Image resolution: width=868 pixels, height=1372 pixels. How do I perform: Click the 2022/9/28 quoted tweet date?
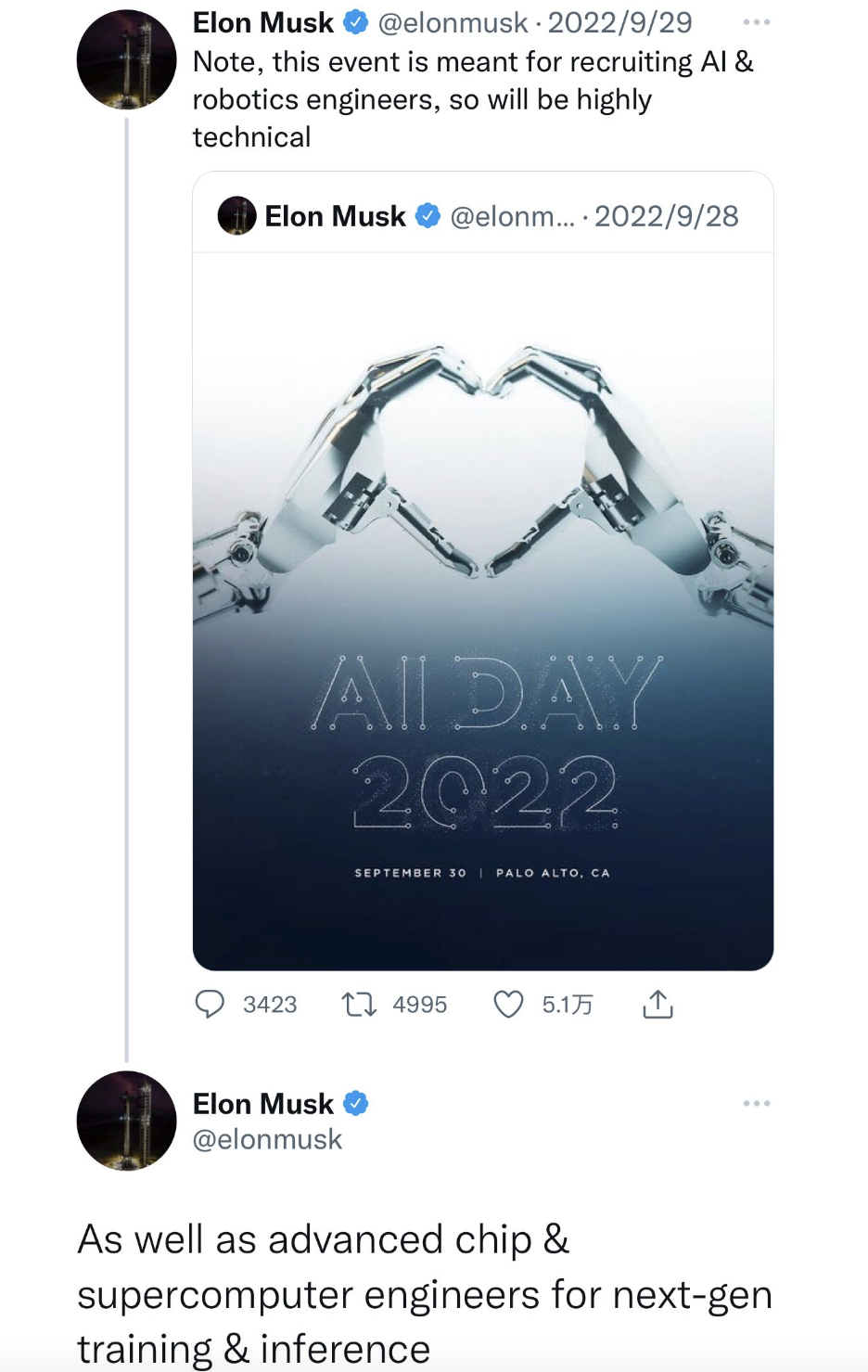[x=666, y=216]
